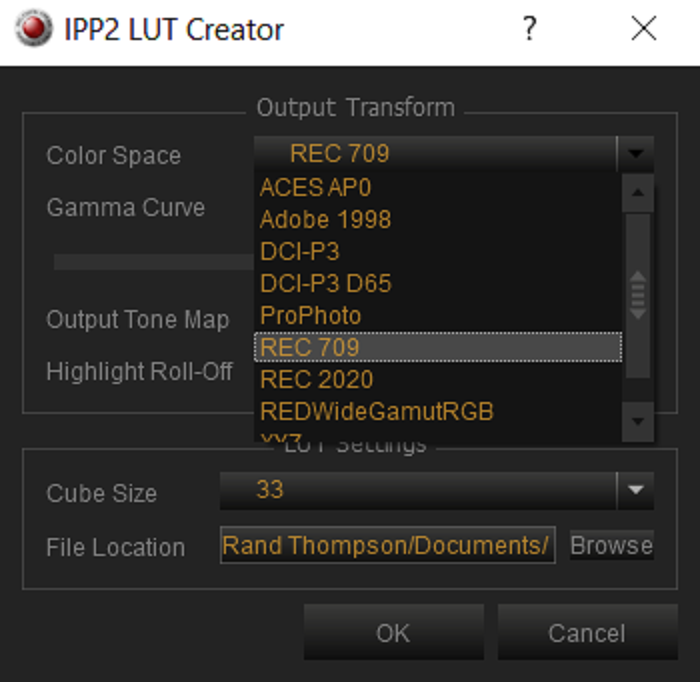The image size is (700, 682).
Task: Select the highlighted REC 709 list entry
Action: coord(438,347)
